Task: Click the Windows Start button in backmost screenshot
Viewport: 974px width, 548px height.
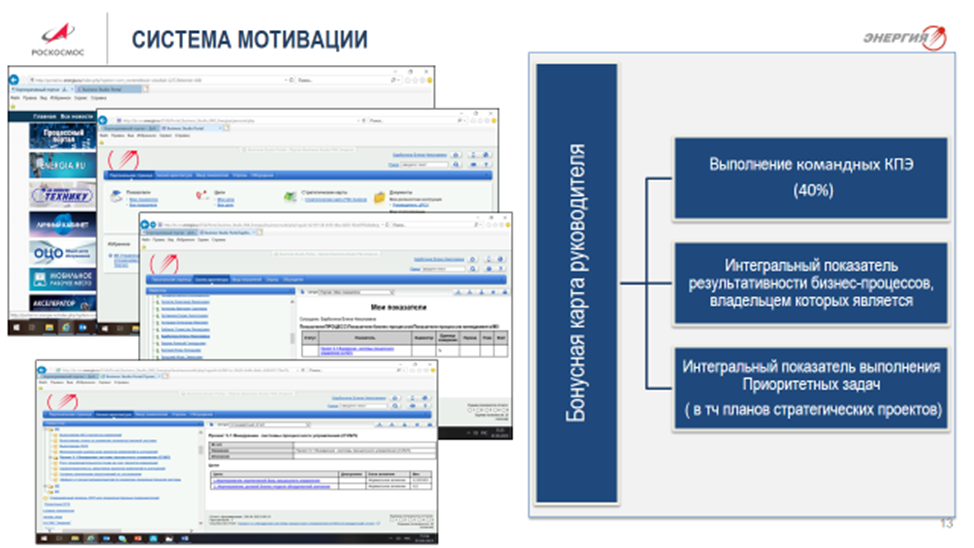Action: point(14,329)
